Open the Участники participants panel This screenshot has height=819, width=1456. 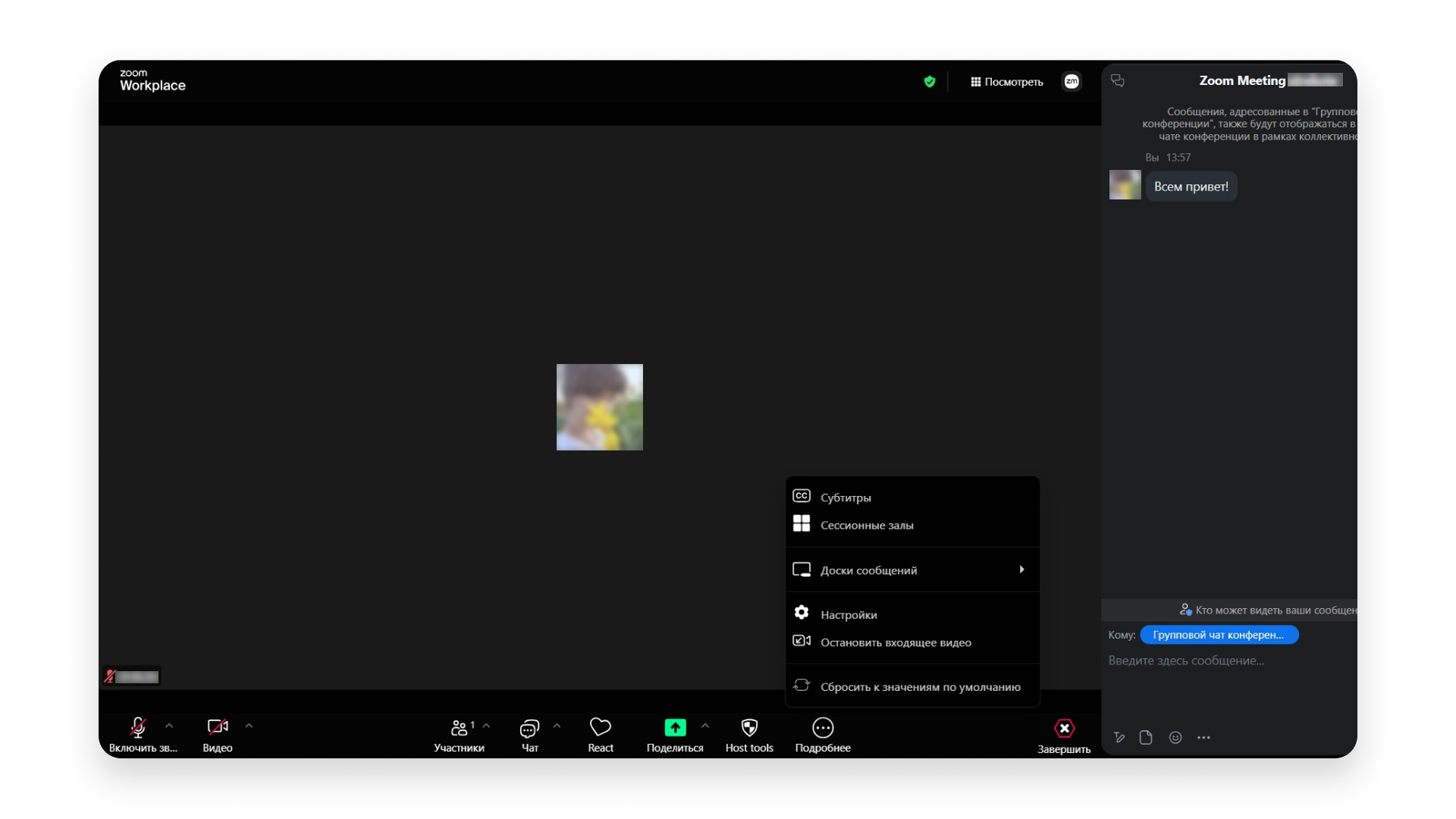[x=459, y=735]
